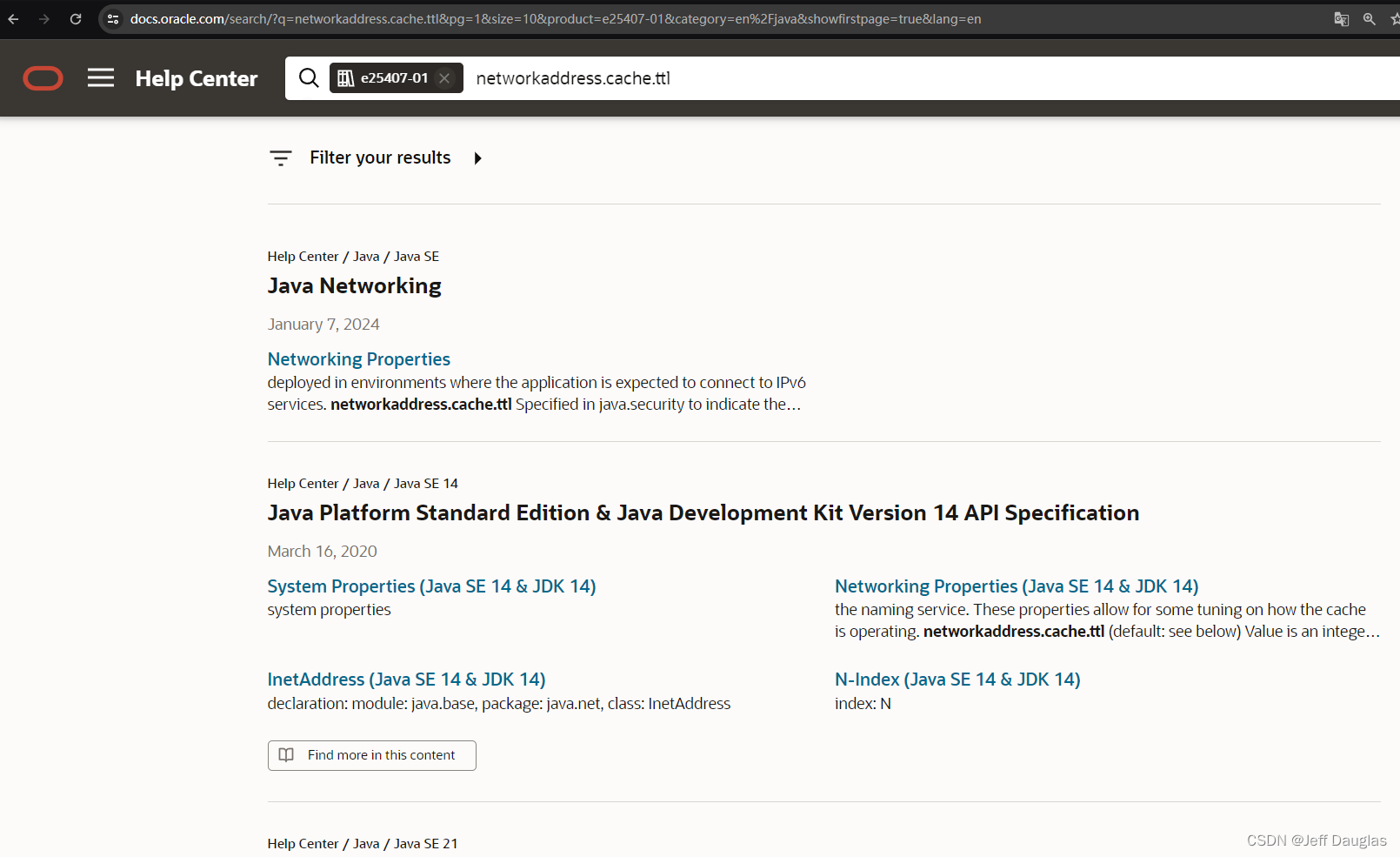Click the filter lines icon
The image size is (1400, 857).
tap(281, 158)
